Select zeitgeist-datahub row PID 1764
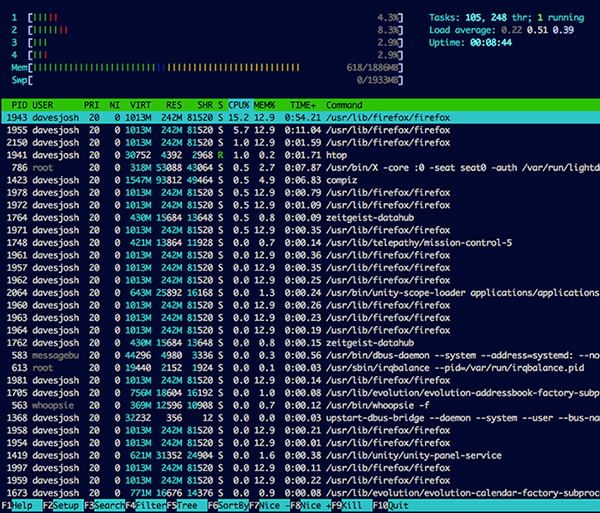This screenshot has width=600, height=513. (301, 218)
